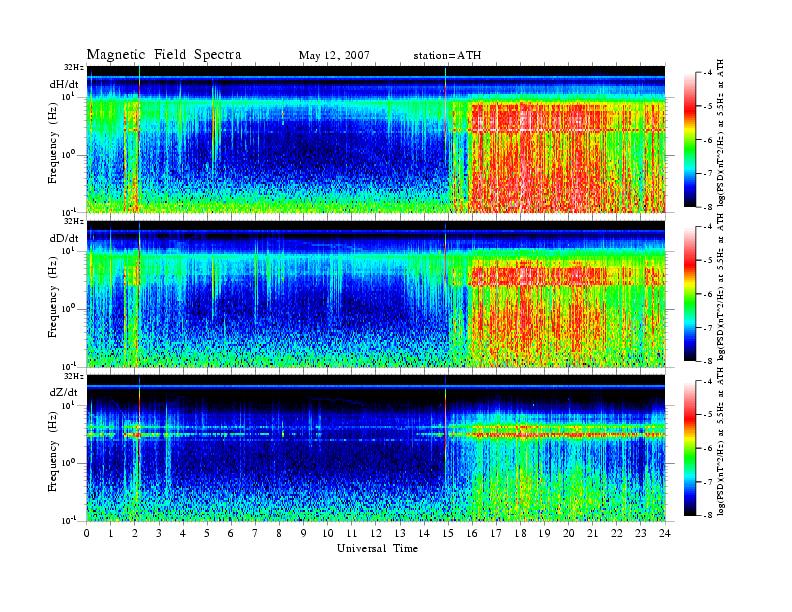Click inside the dZ/dt spectrogram plot
The width and height of the screenshot is (792, 612).
coord(376,448)
